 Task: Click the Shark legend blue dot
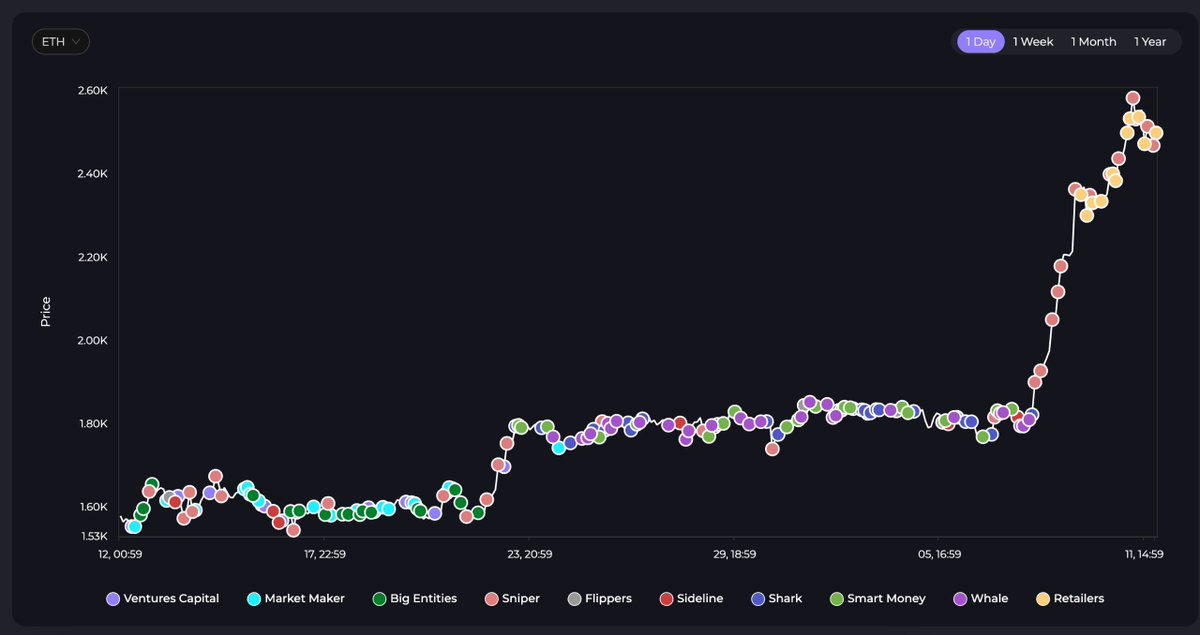click(x=758, y=599)
